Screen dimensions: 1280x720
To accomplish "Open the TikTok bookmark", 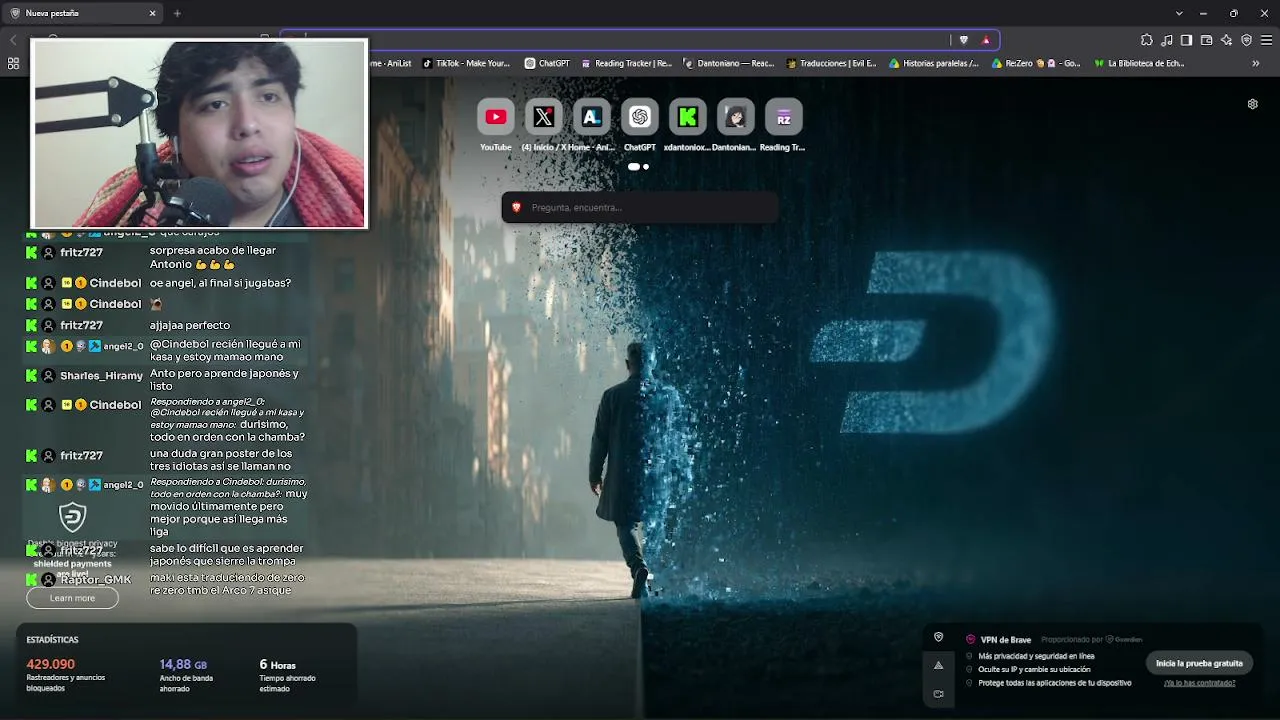I will click(x=466, y=63).
